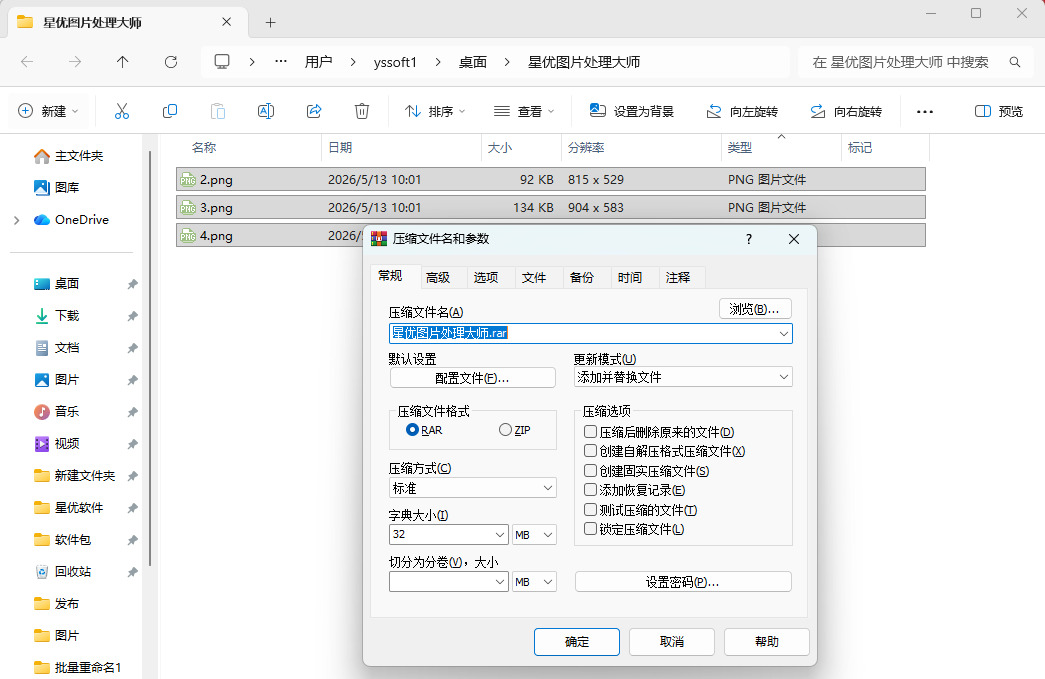Select the 3.png file row
1045x679 pixels.
(550, 207)
